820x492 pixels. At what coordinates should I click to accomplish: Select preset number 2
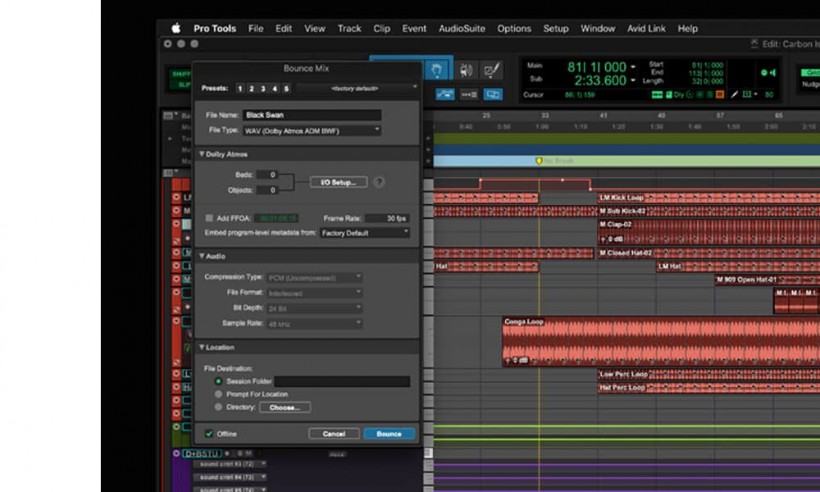(252, 88)
